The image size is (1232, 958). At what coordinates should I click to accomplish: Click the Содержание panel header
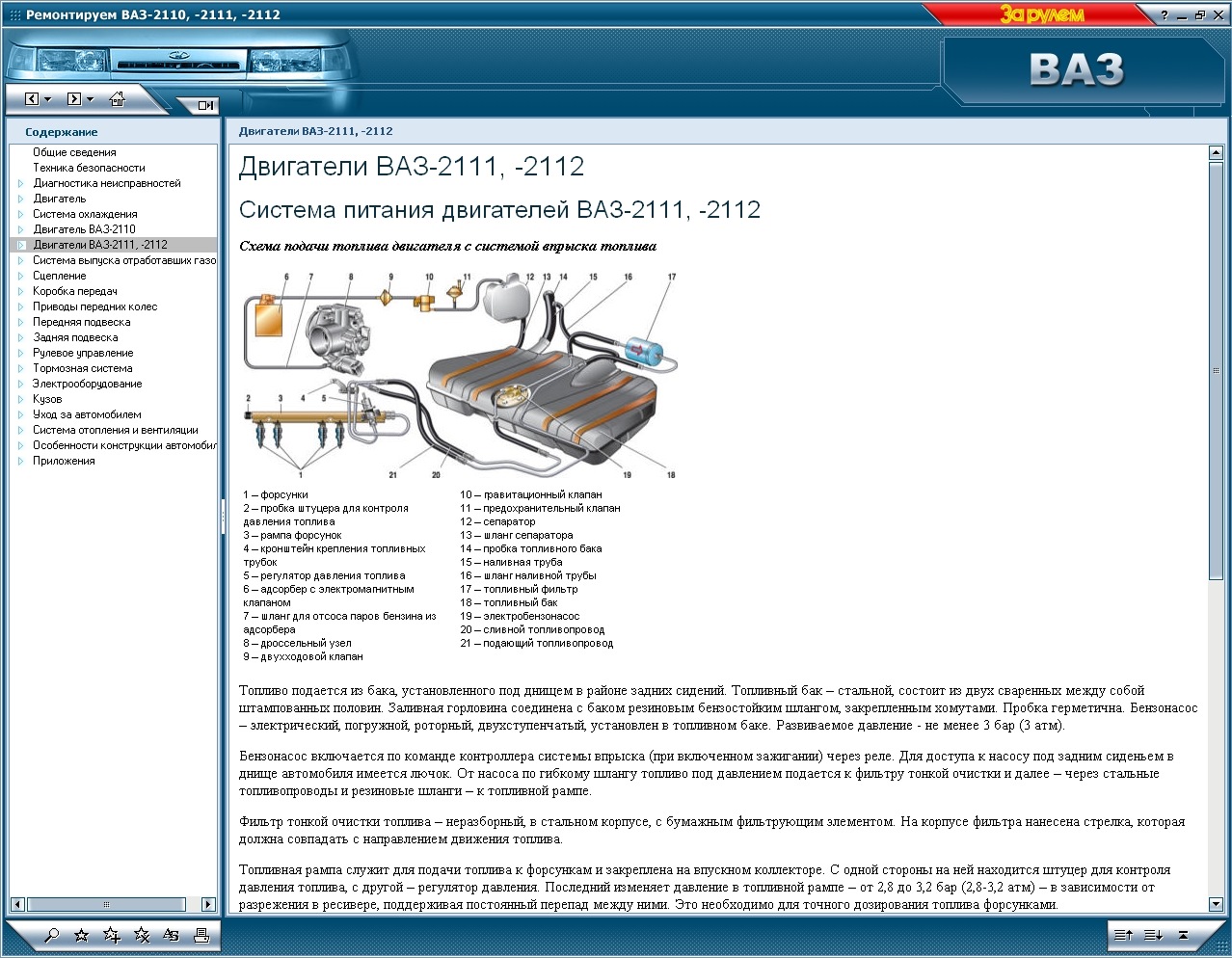(x=113, y=132)
